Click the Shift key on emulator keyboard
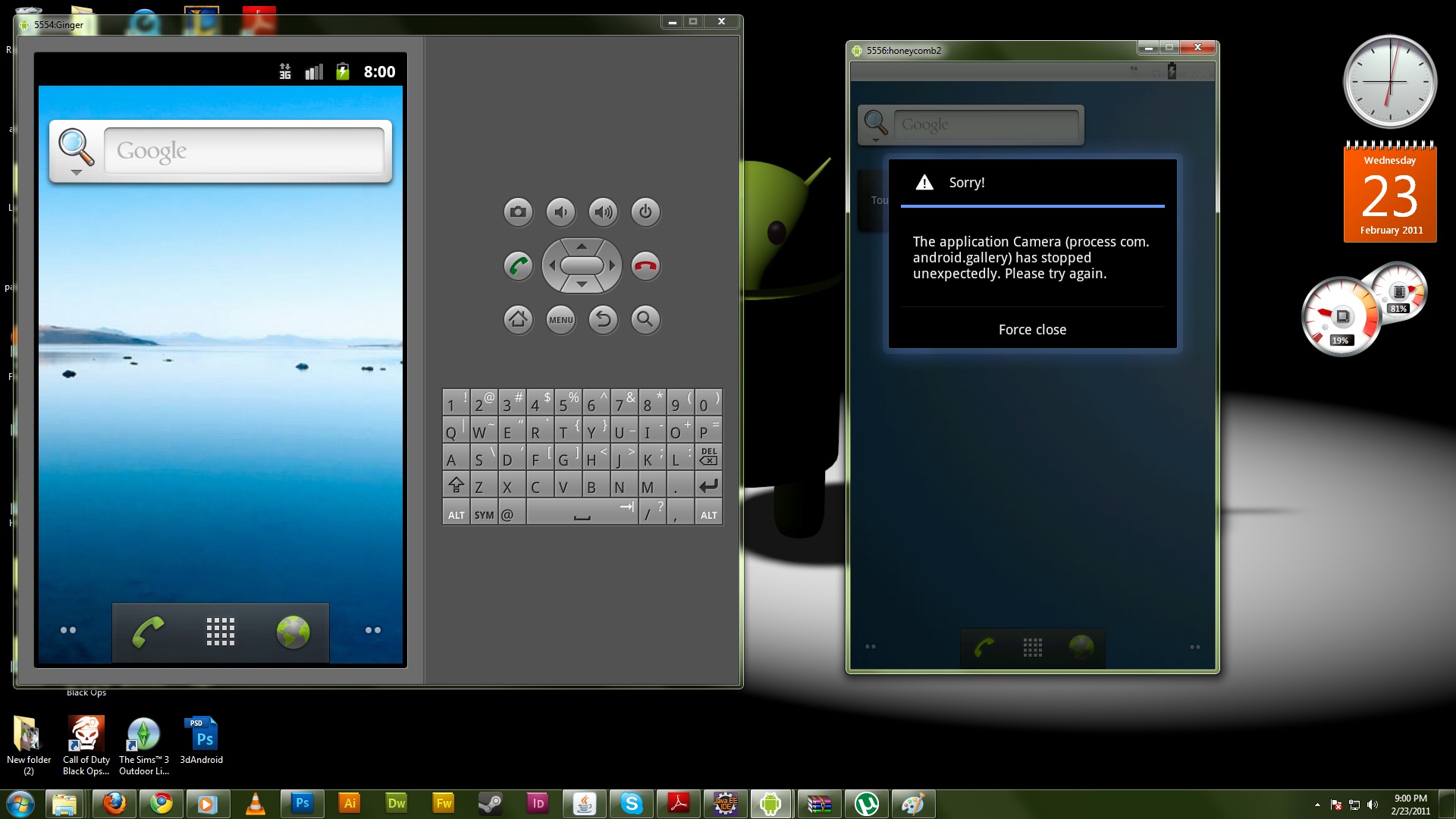Image resolution: width=1456 pixels, height=819 pixels. coord(456,485)
